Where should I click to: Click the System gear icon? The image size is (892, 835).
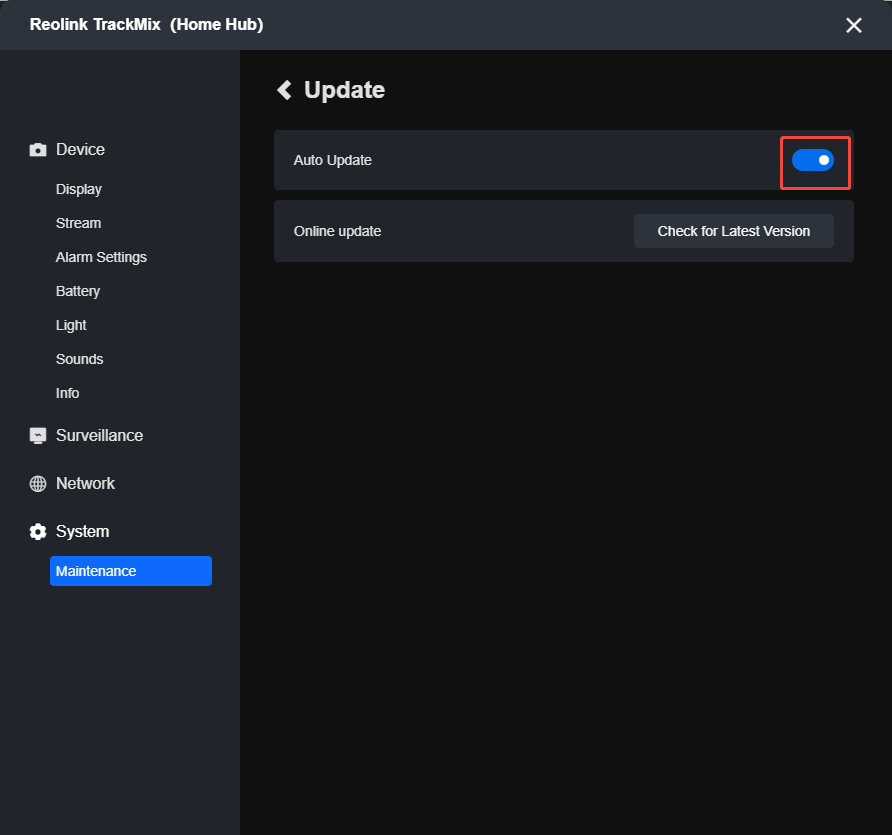tap(38, 532)
